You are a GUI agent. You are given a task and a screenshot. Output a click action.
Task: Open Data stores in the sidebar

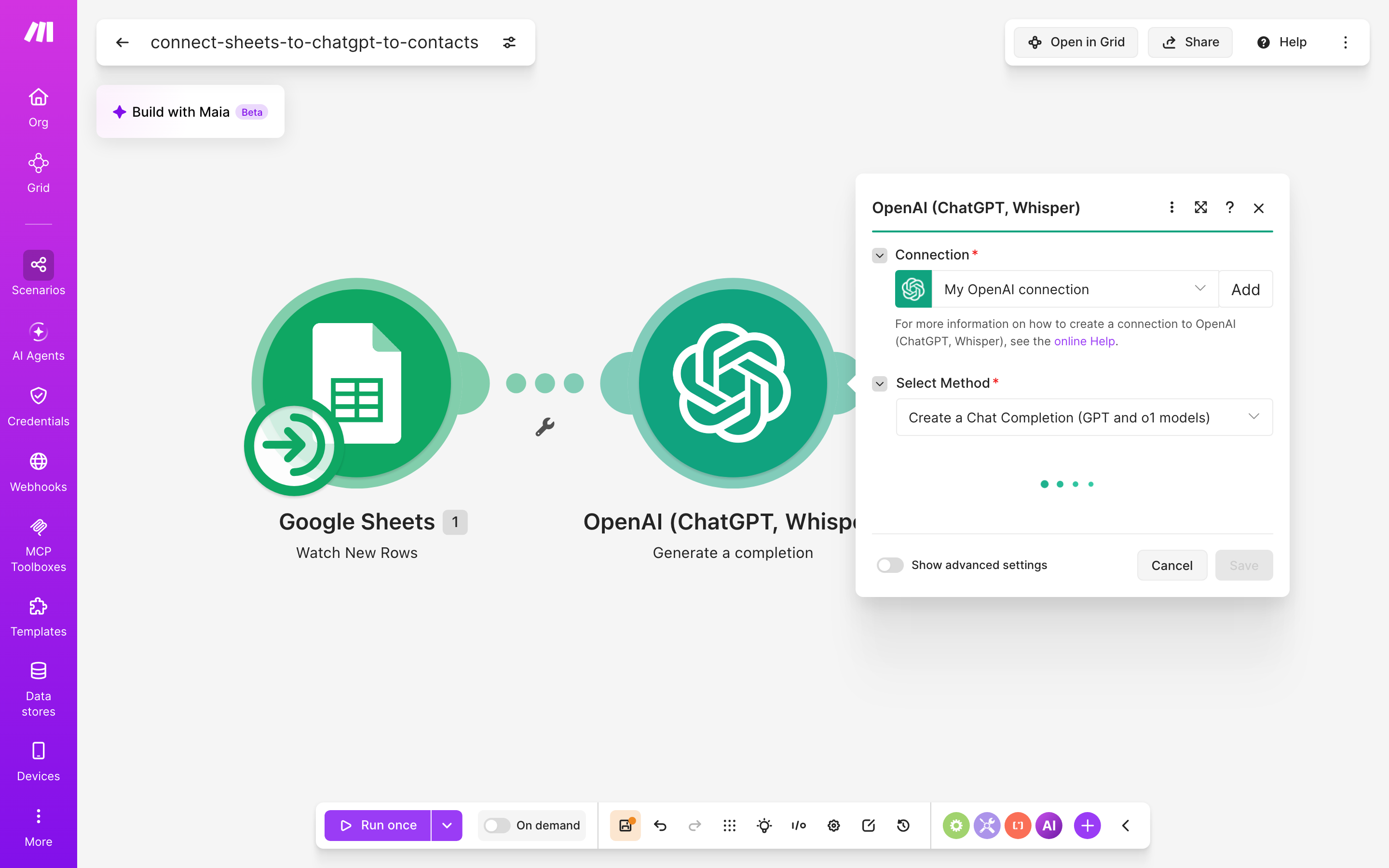tap(39, 690)
